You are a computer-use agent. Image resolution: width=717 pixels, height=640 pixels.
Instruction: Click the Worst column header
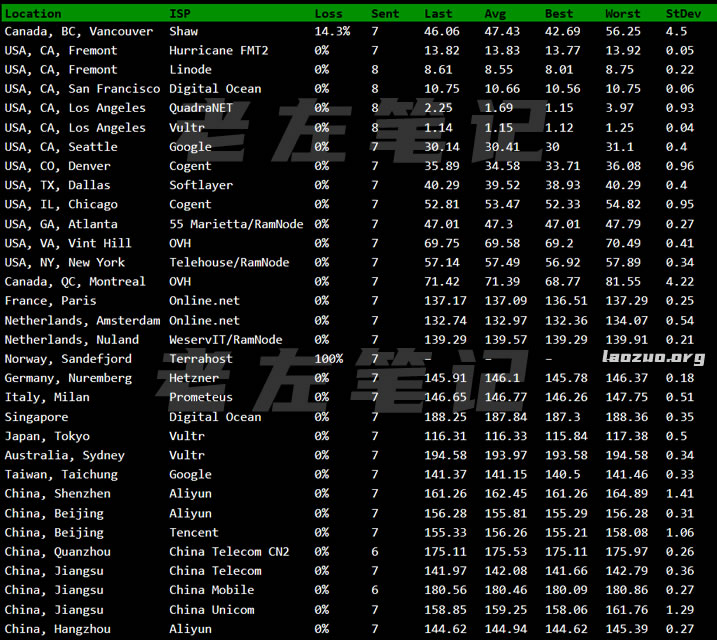[623, 14]
